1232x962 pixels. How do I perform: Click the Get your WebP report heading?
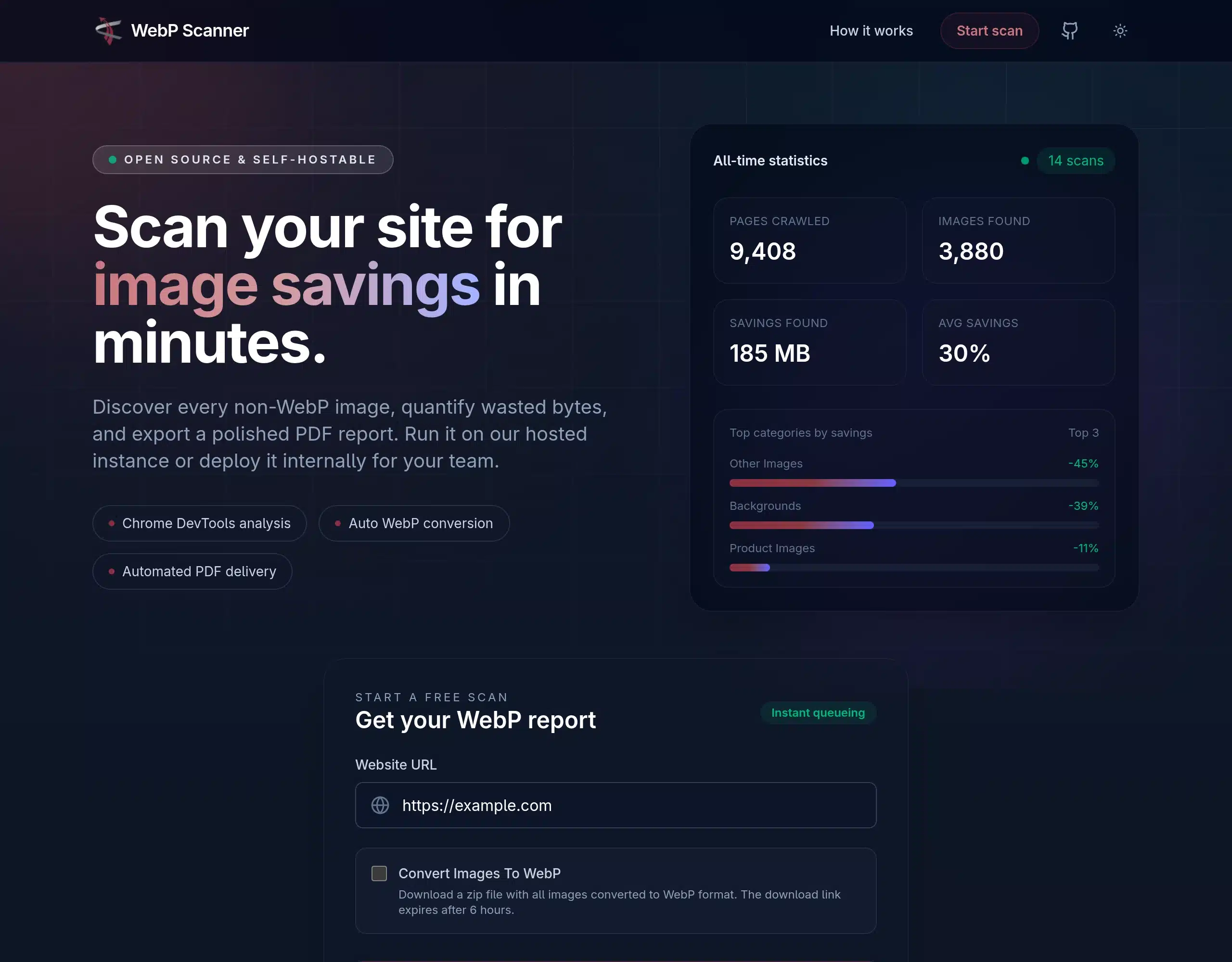pyautogui.click(x=475, y=720)
